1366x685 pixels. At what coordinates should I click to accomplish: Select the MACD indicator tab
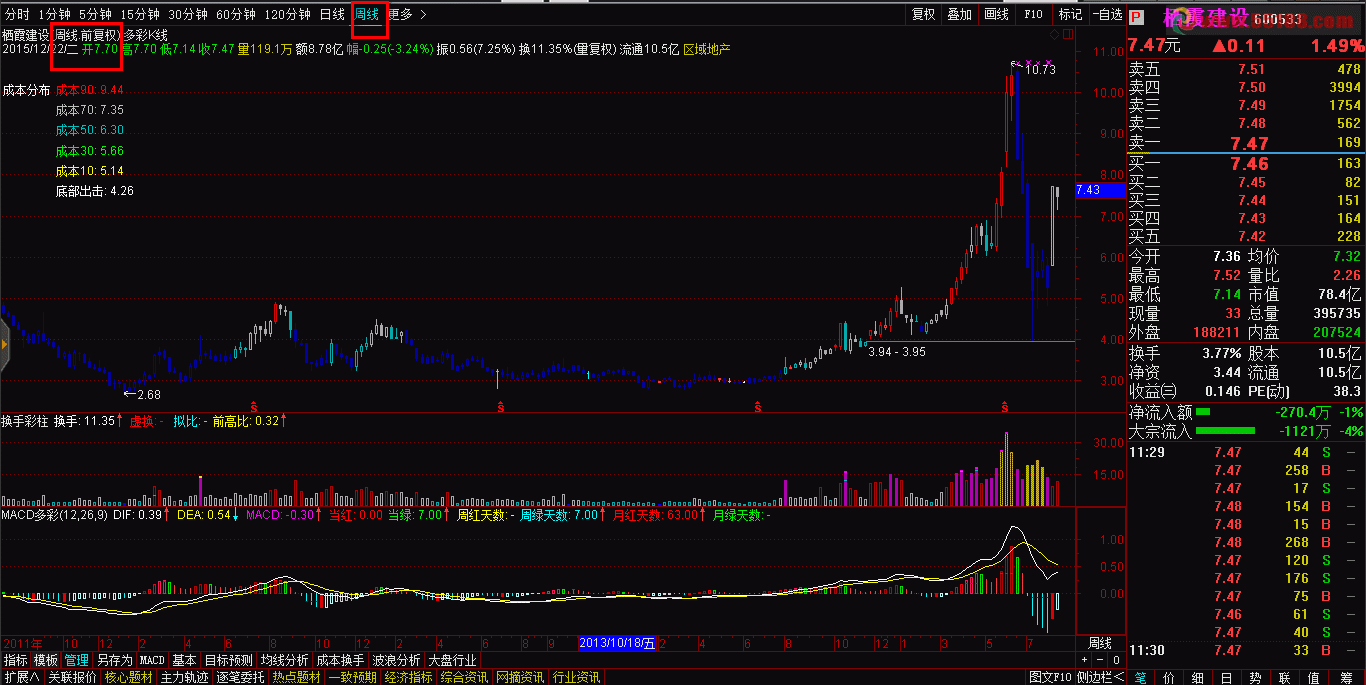tap(152, 660)
